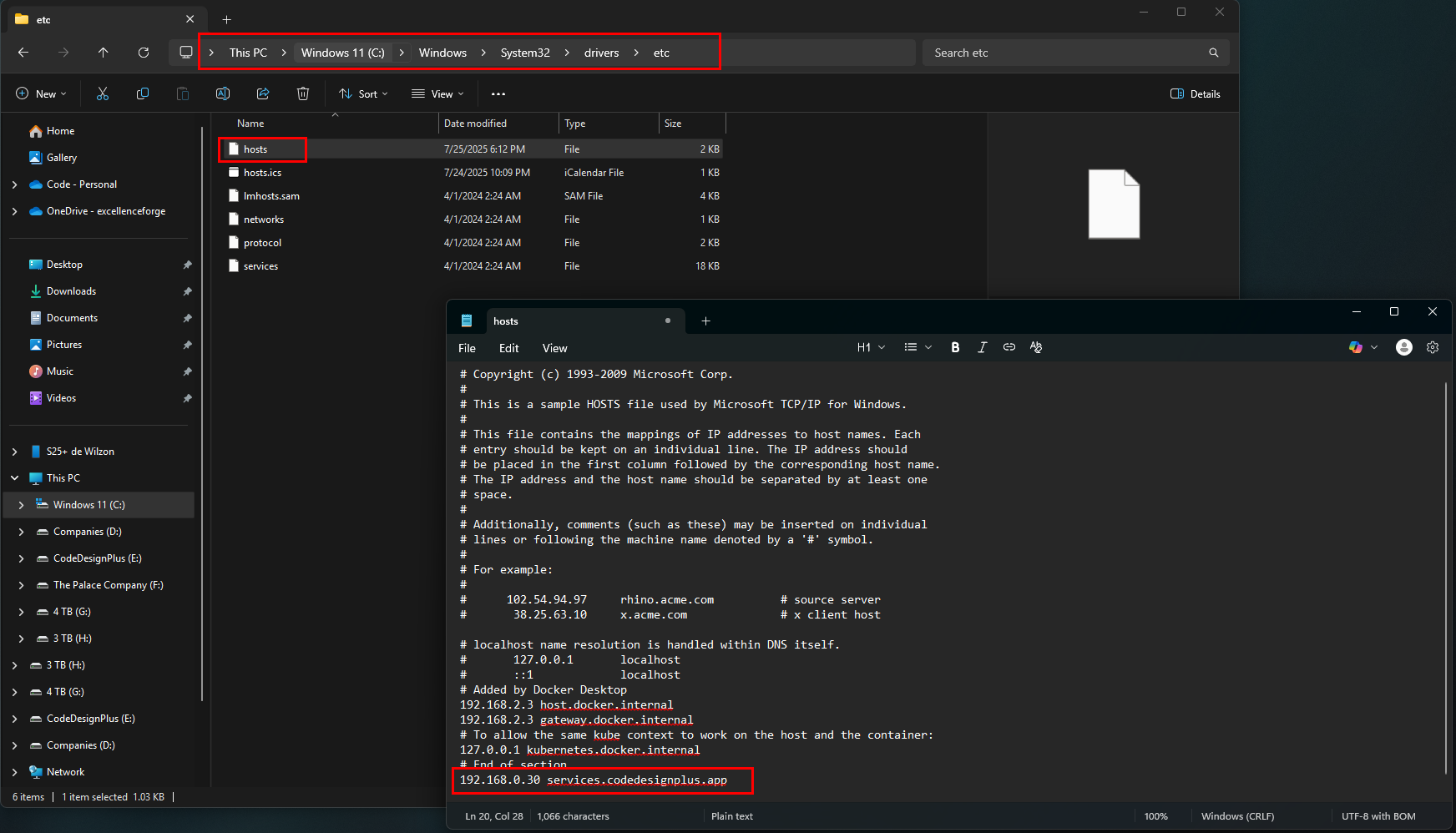This screenshot has width=1456, height=833.
Task: Open the list style dropdown in Notepad
Action: tap(918, 347)
